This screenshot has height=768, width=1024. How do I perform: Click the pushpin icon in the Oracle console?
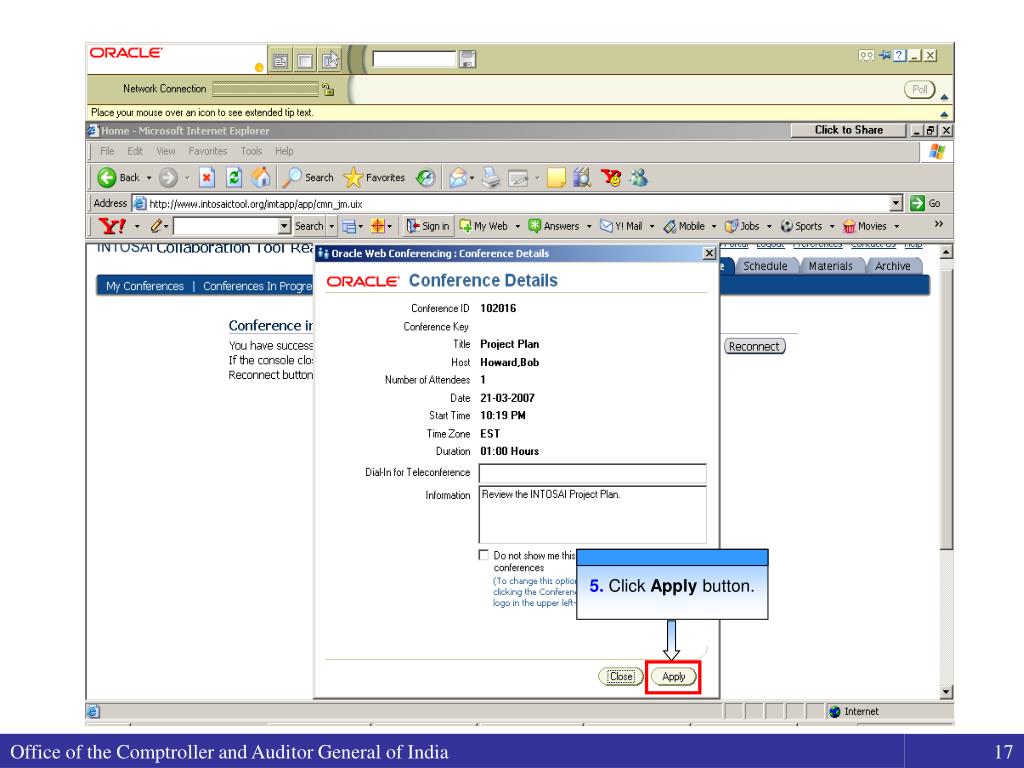[x=884, y=56]
